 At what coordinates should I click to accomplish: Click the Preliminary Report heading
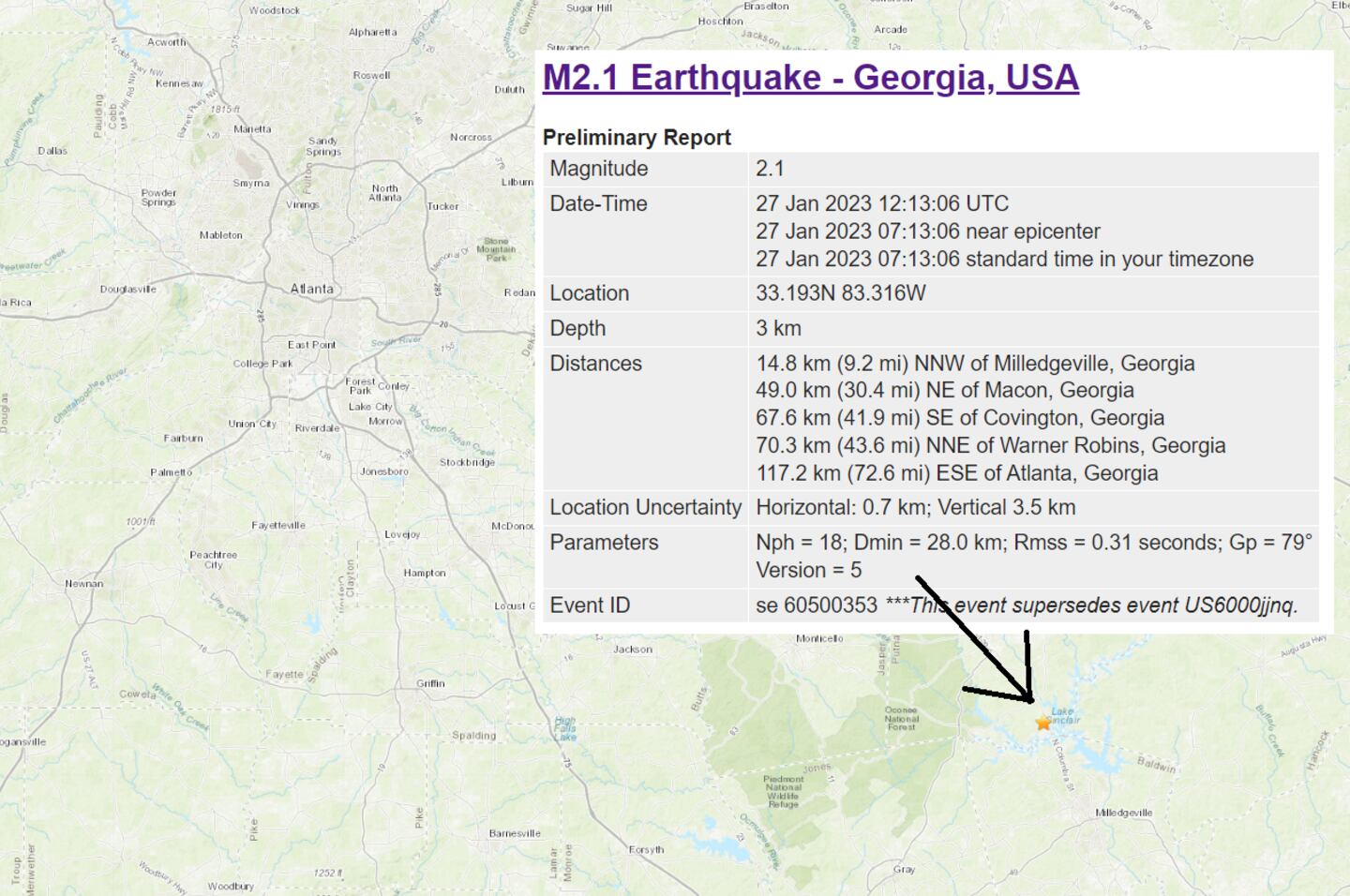click(x=637, y=137)
